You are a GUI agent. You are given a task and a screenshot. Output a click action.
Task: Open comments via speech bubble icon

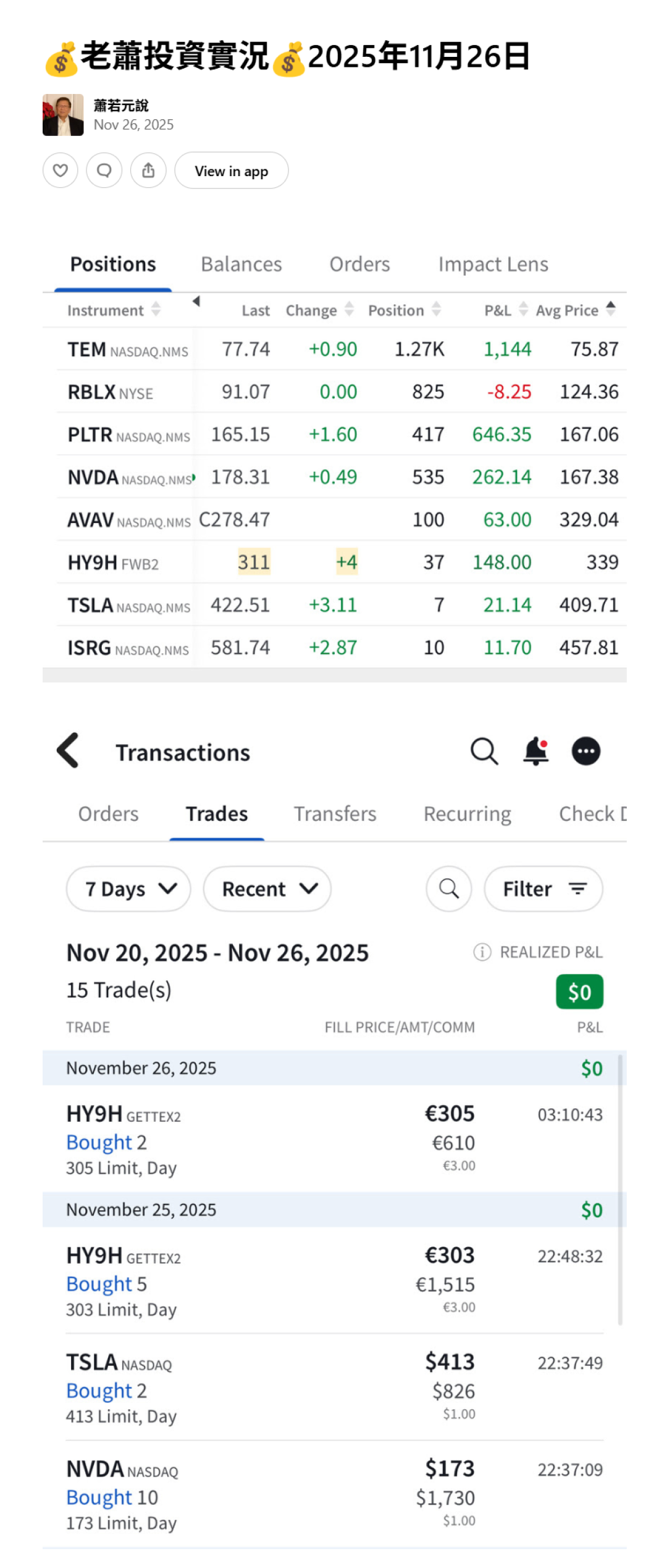point(104,170)
